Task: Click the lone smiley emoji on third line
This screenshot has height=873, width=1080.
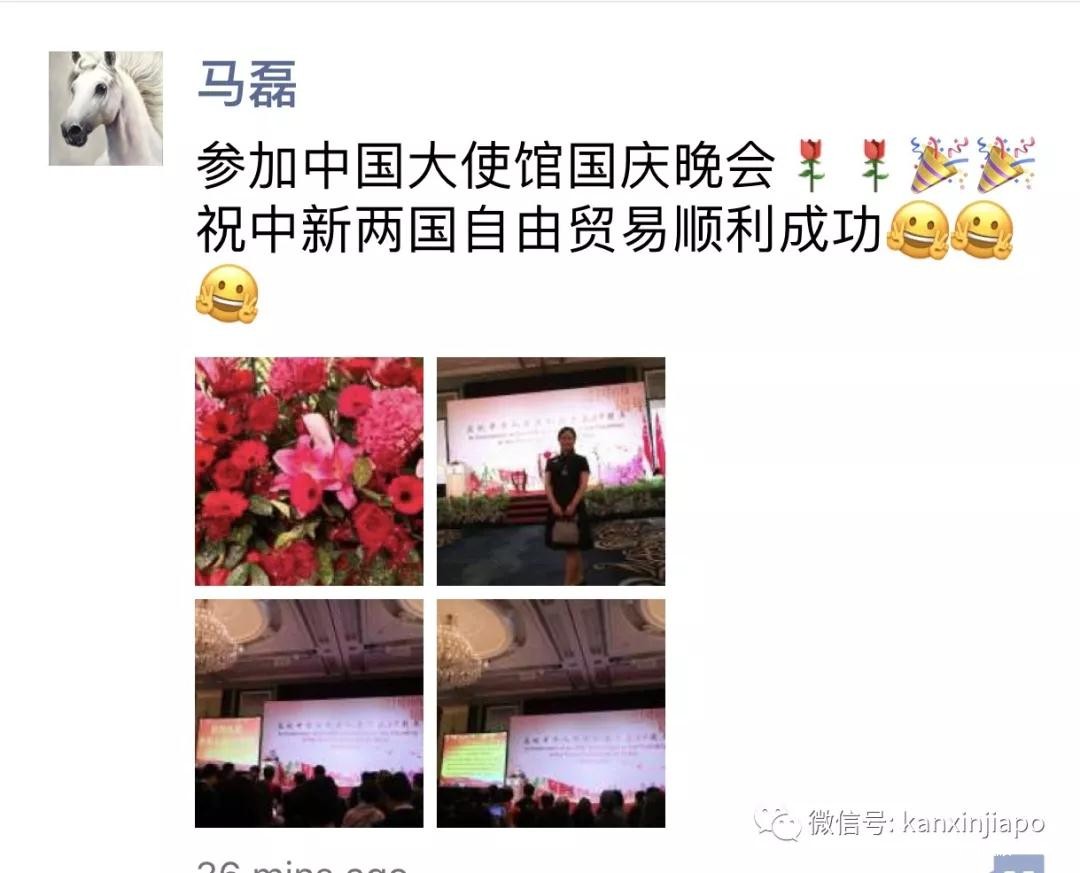Action: point(227,294)
